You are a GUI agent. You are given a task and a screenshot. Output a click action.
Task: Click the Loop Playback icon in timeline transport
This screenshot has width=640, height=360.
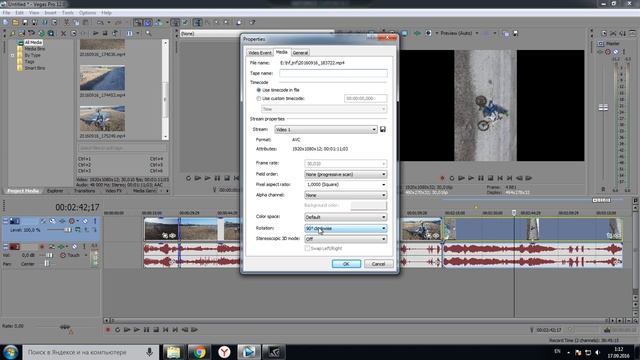[117, 329]
